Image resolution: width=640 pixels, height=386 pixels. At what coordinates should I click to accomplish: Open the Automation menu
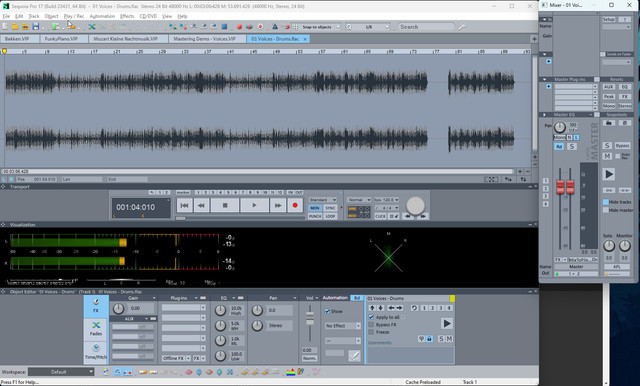102,16
